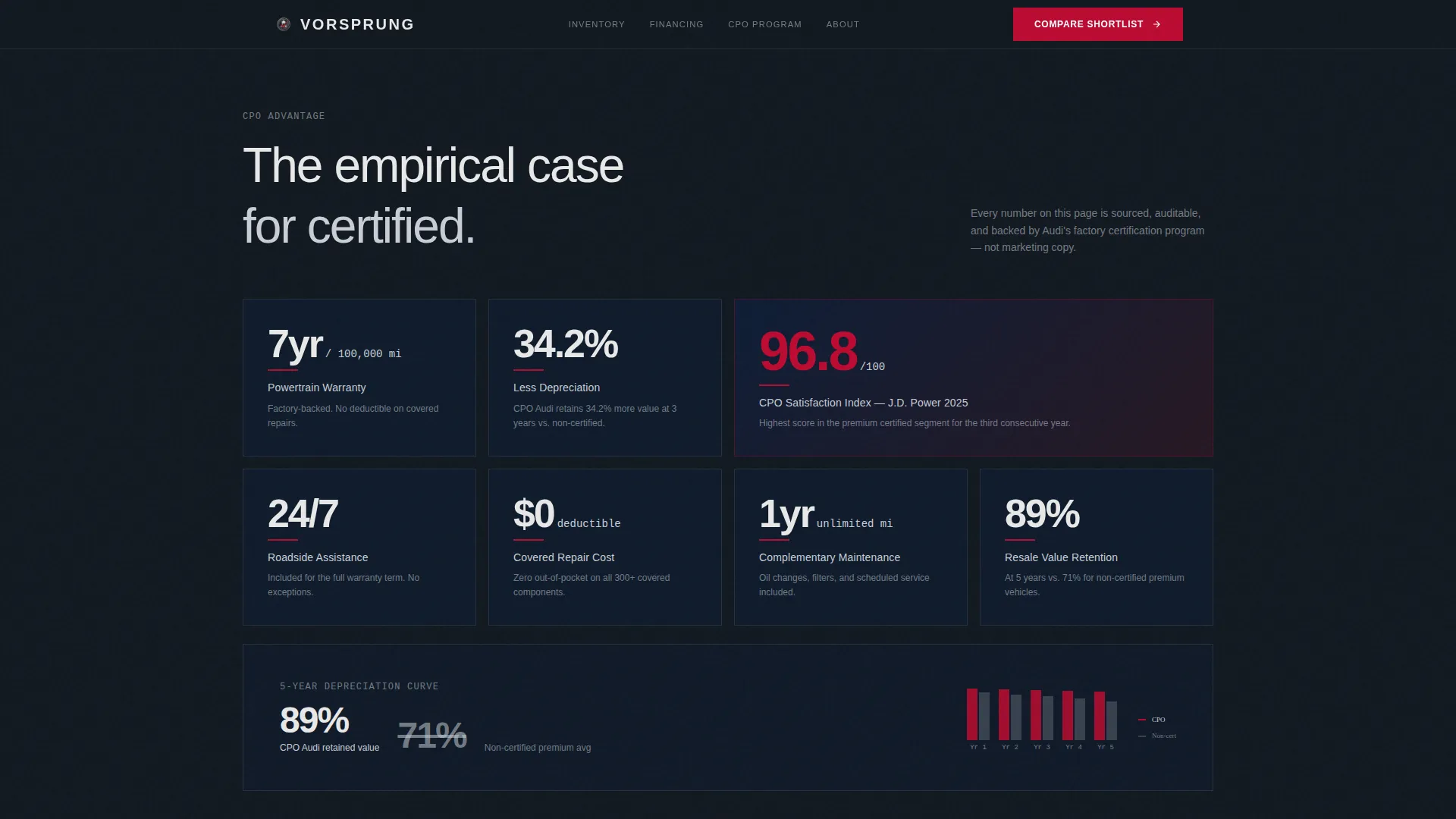Click the gray Non-cert legend swatch
Image resolution: width=1456 pixels, height=819 pixels.
[x=1142, y=736]
